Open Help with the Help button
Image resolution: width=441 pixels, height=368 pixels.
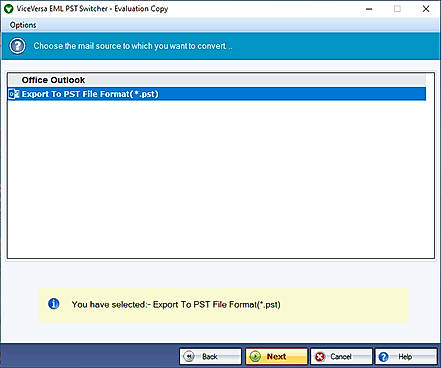(x=406, y=357)
